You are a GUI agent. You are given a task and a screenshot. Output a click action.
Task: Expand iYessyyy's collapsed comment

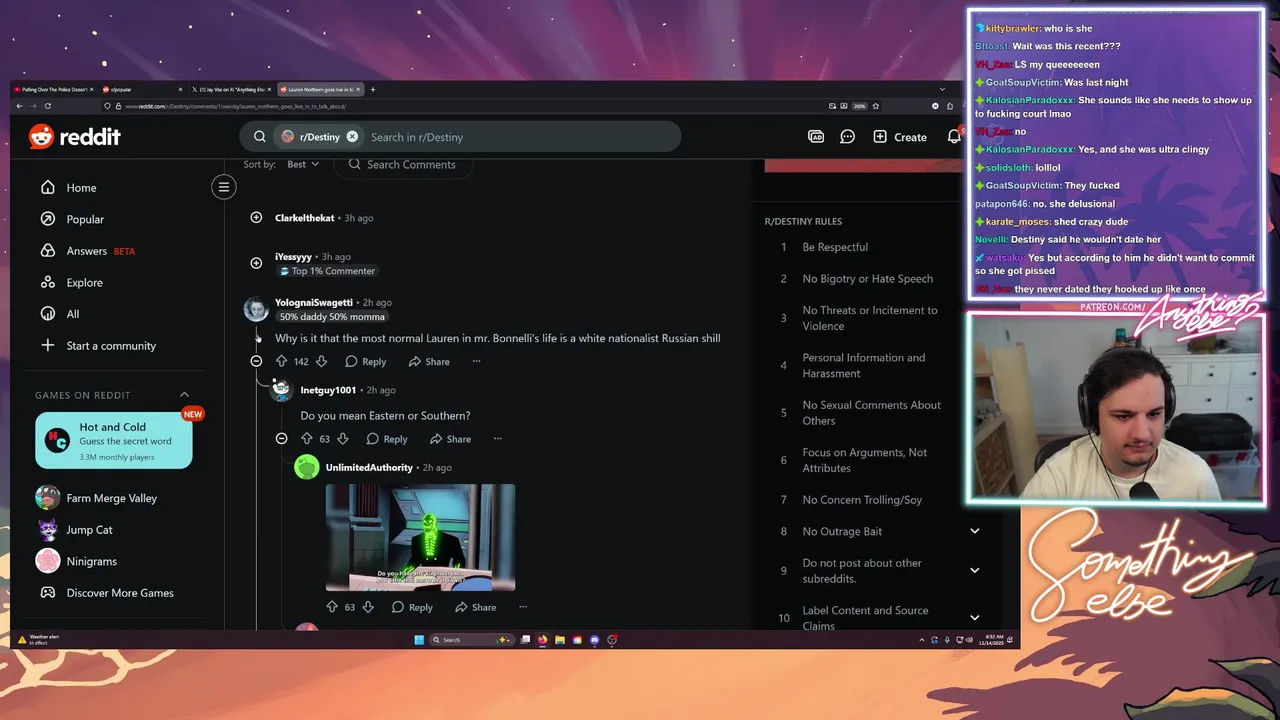pos(256,263)
